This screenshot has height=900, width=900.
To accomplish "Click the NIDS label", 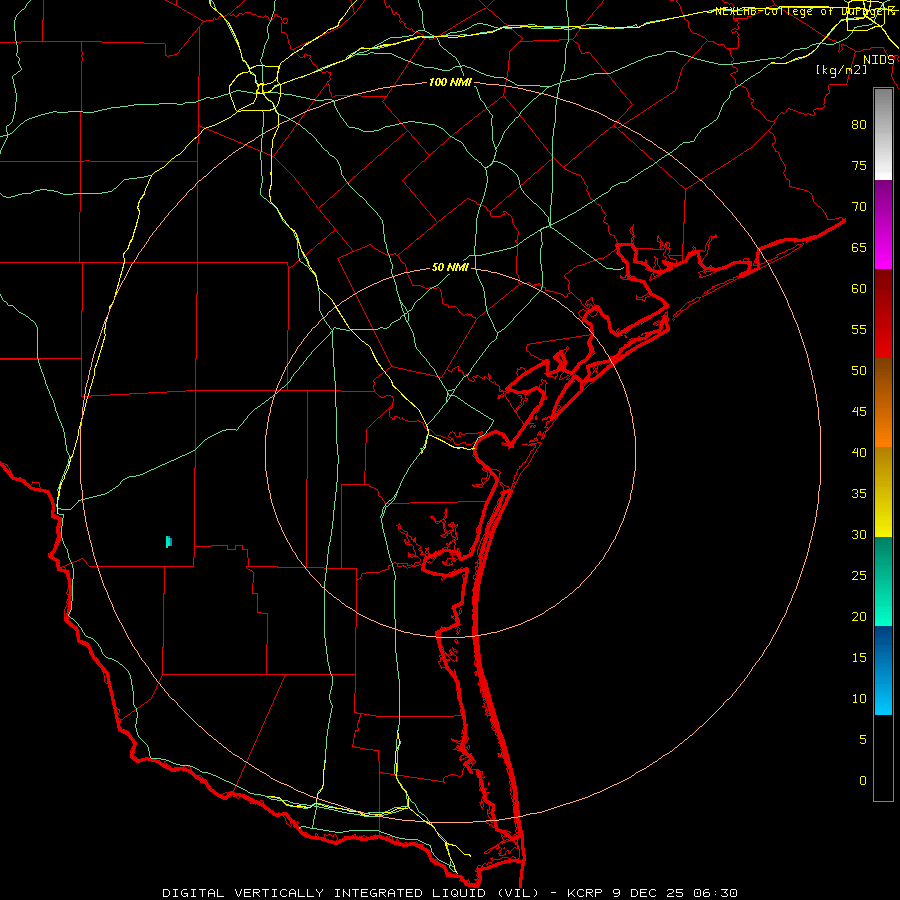I will click(879, 60).
